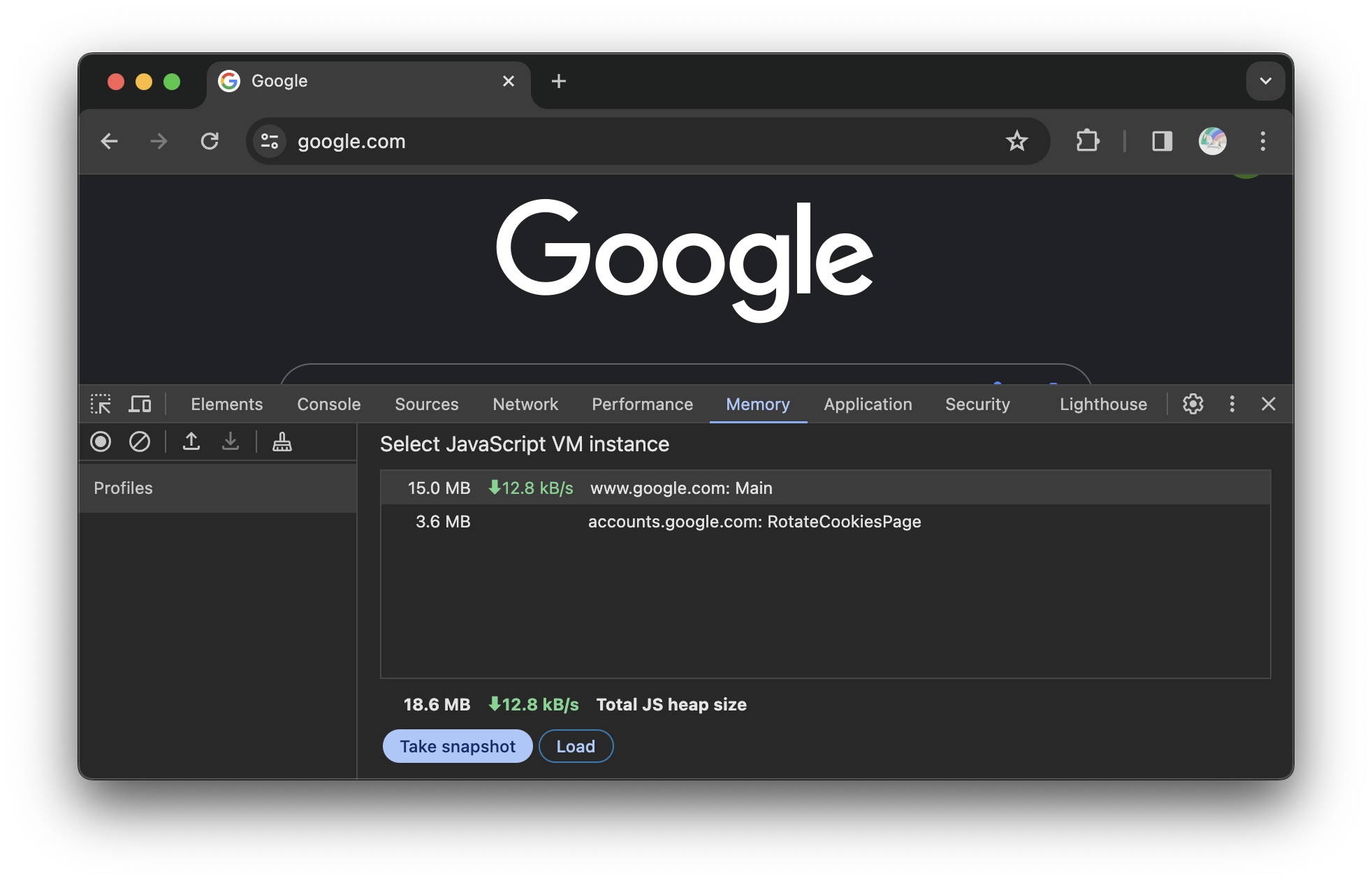1372x883 pixels.
Task: Click the save profile download icon
Action: pyautogui.click(x=231, y=441)
